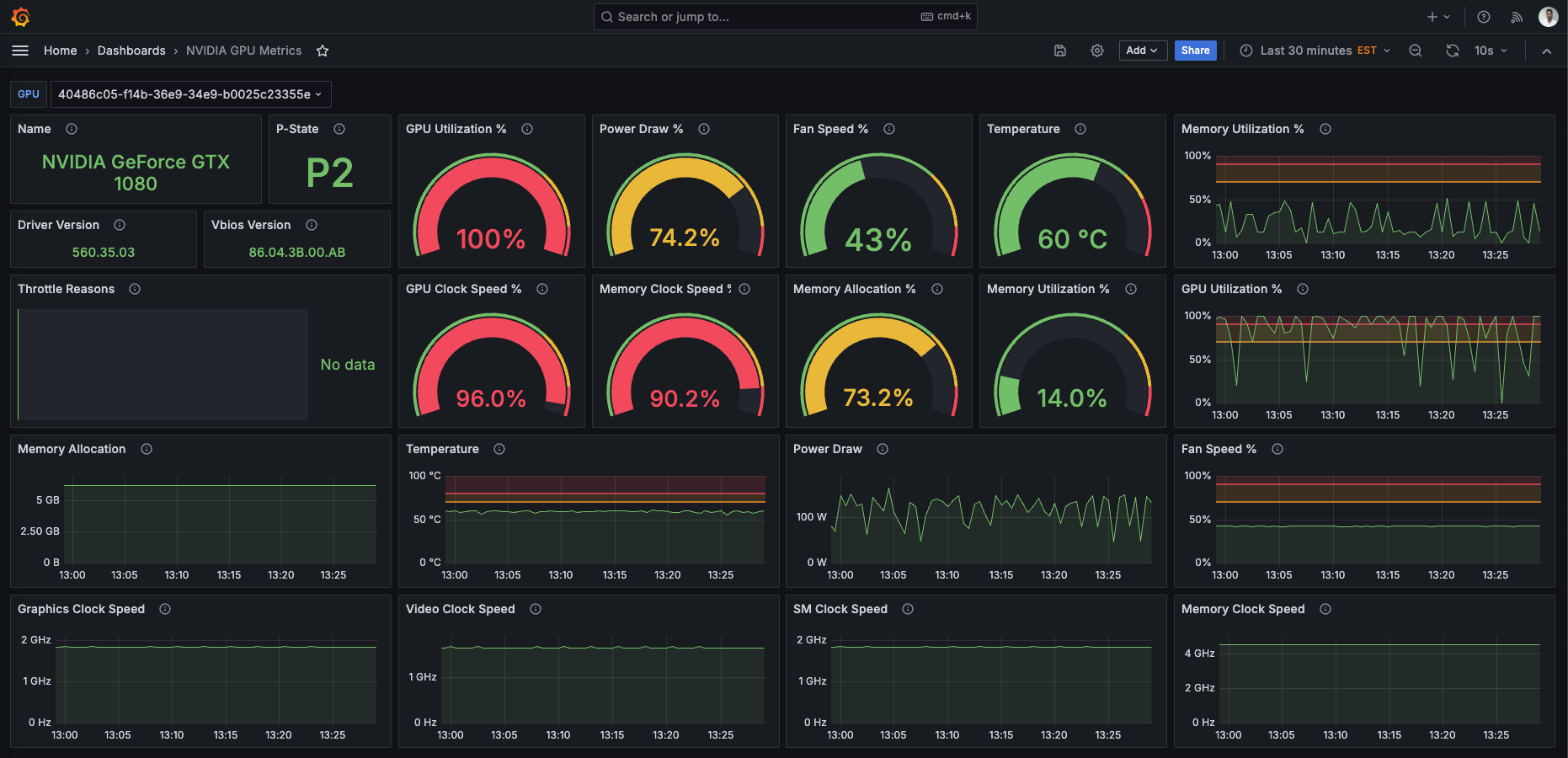Click the 73.2% memory allocation value
Screen dimensions: 1568x758
[878, 398]
